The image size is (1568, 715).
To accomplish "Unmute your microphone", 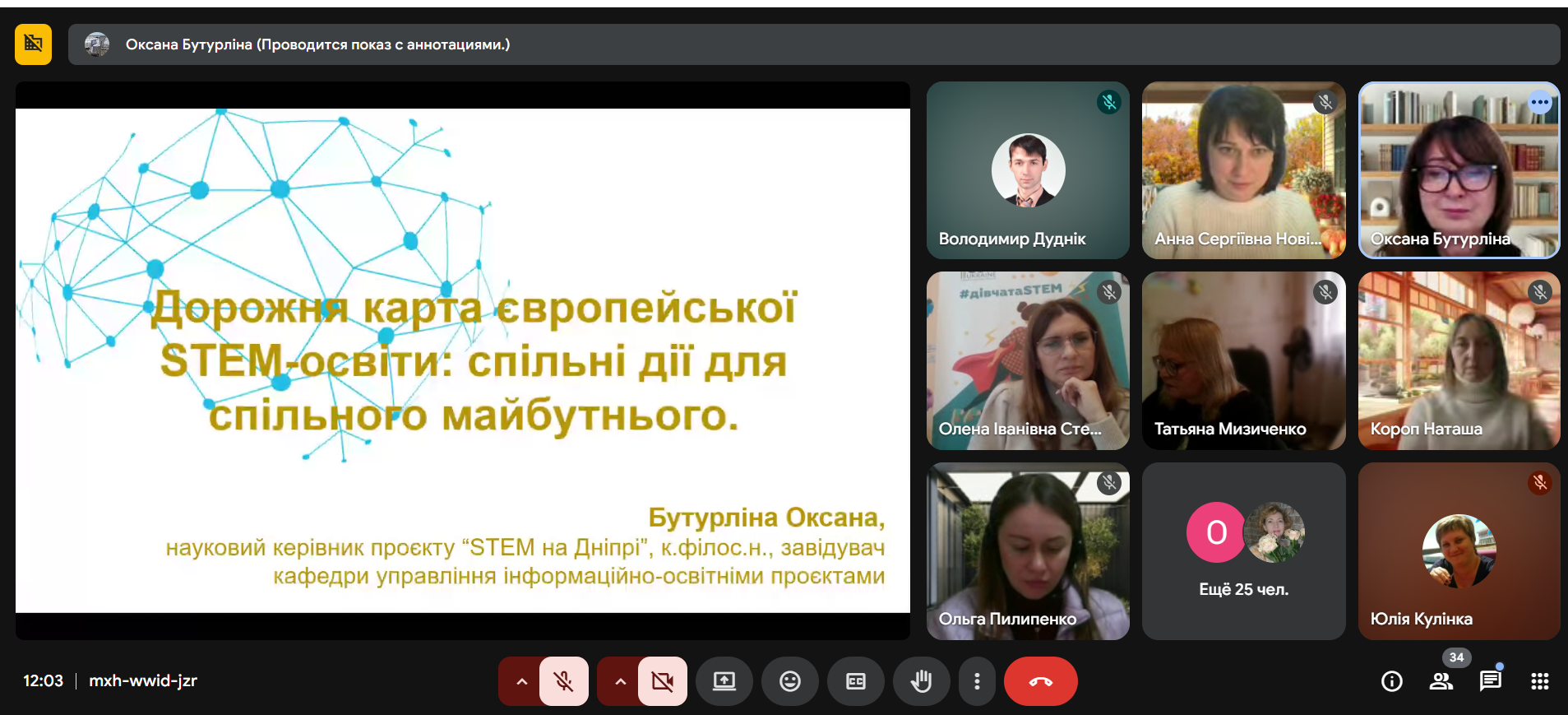I will pos(564,681).
